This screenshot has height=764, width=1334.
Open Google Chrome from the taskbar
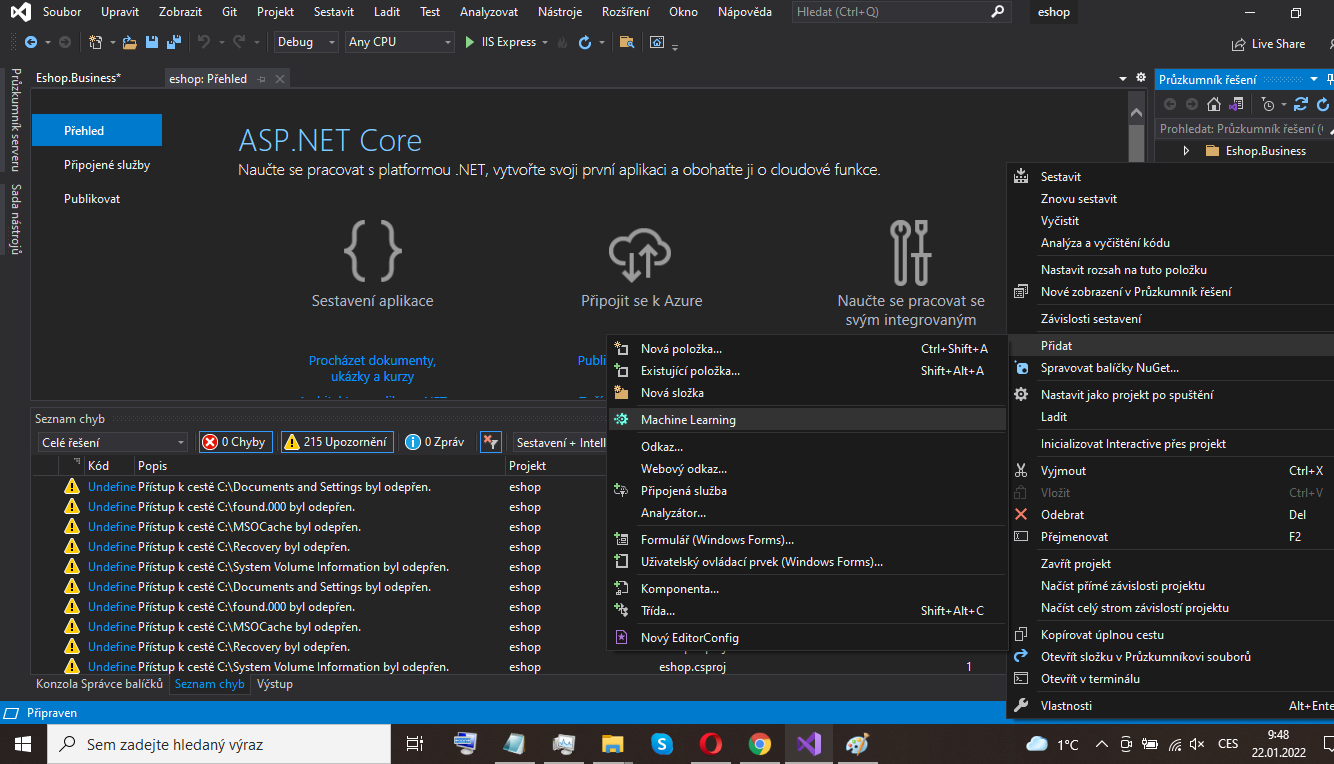coord(760,744)
